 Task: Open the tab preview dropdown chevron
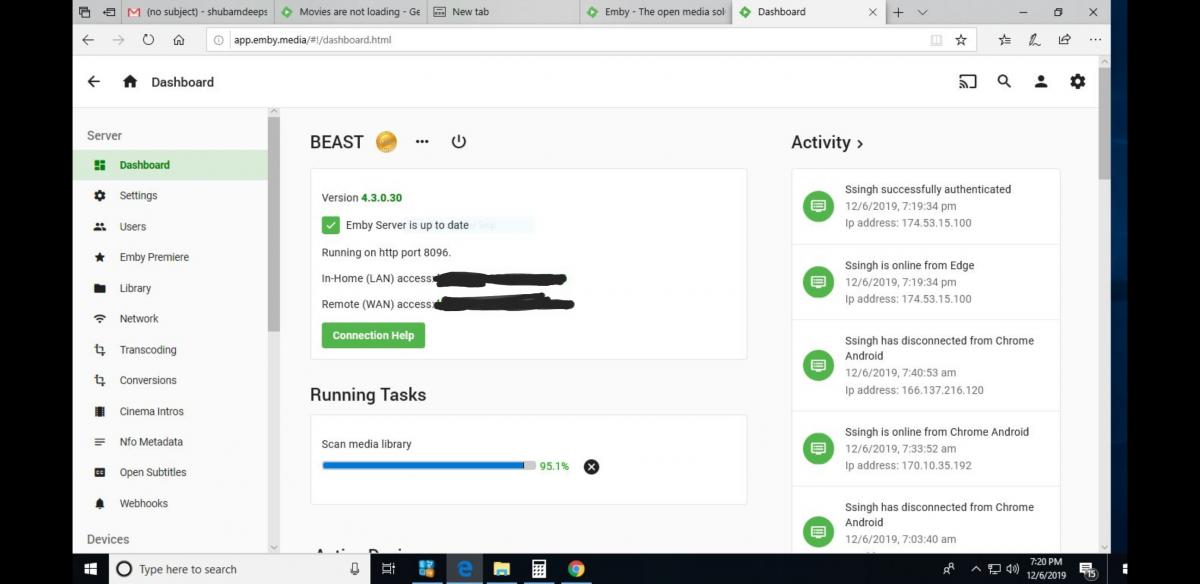(x=922, y=12)
